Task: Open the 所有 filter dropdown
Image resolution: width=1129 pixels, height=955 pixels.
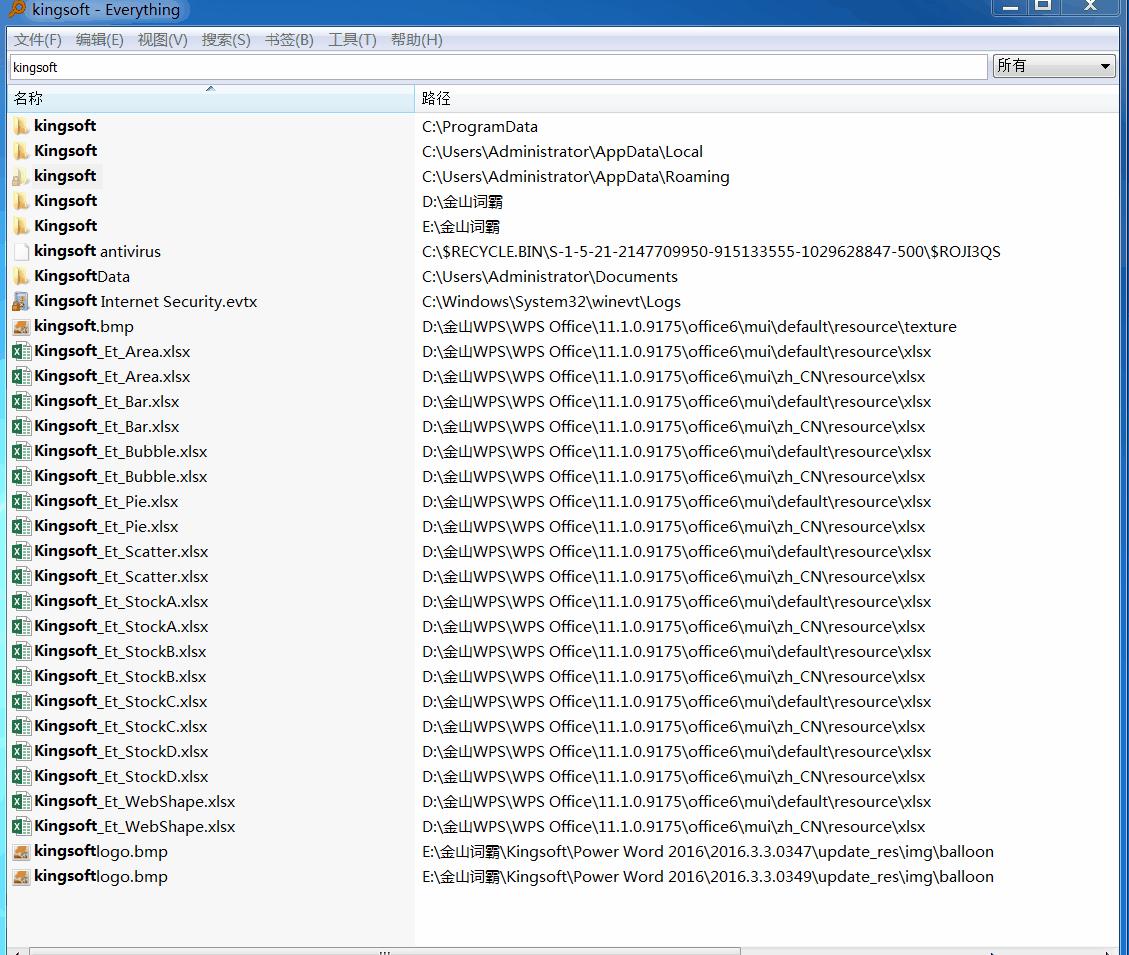Action: point(1054,66)
